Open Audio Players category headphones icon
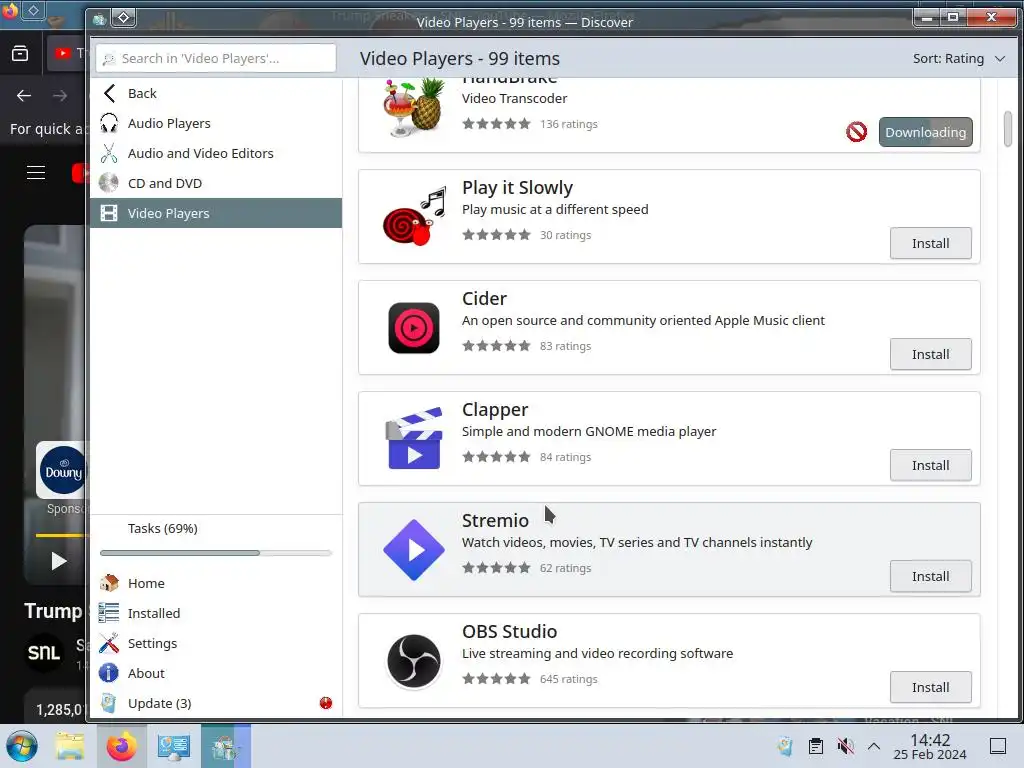This screenshot has width=1024, height=768. [109, 123]
